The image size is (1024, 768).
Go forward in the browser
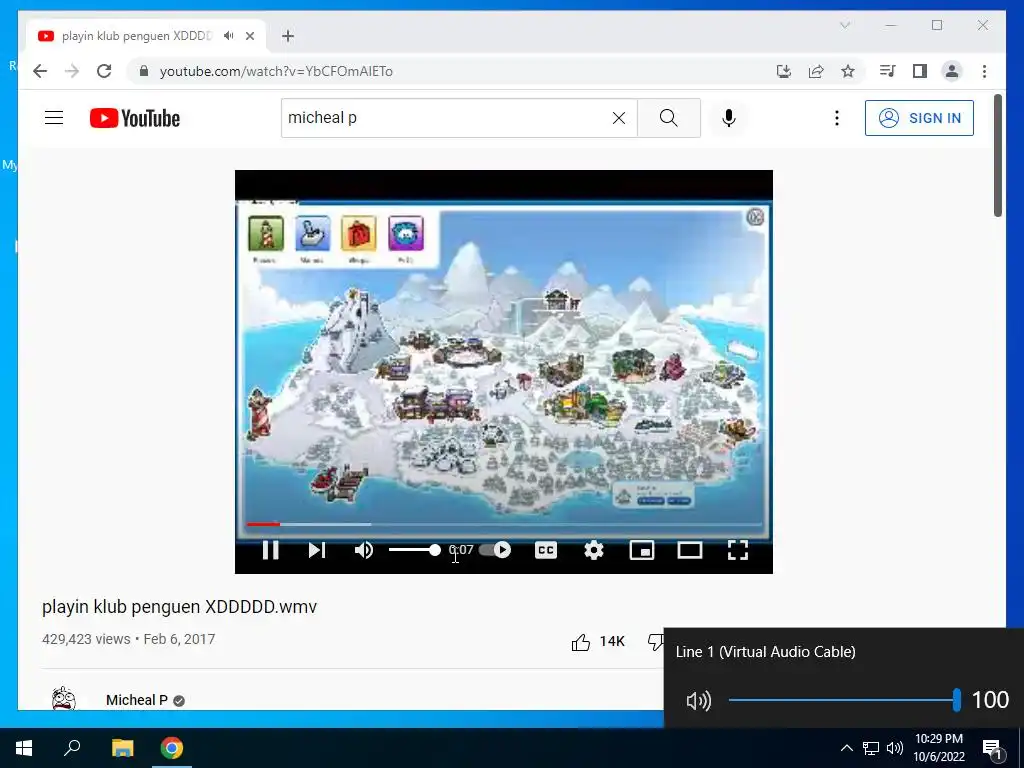pyautogui.click(x=72, y=71)
